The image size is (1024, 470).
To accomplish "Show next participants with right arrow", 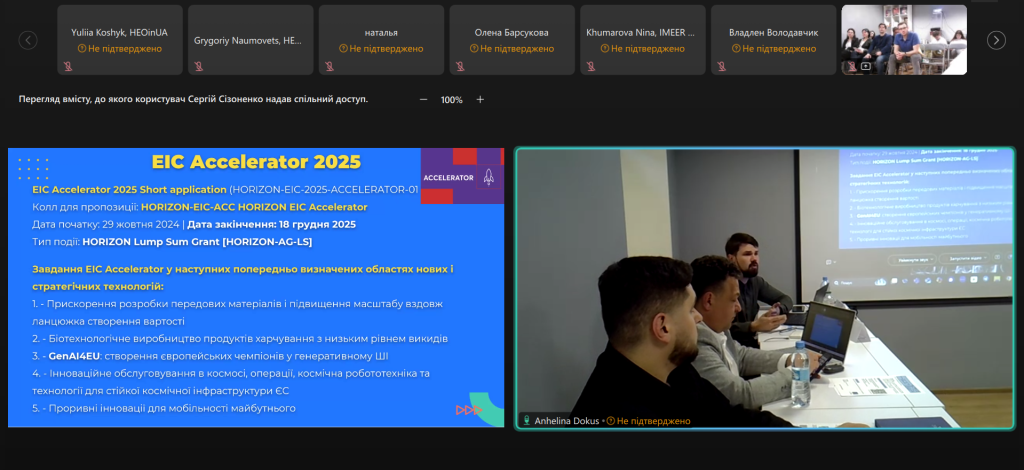I will pyautogui.click(x=996, y=40).
